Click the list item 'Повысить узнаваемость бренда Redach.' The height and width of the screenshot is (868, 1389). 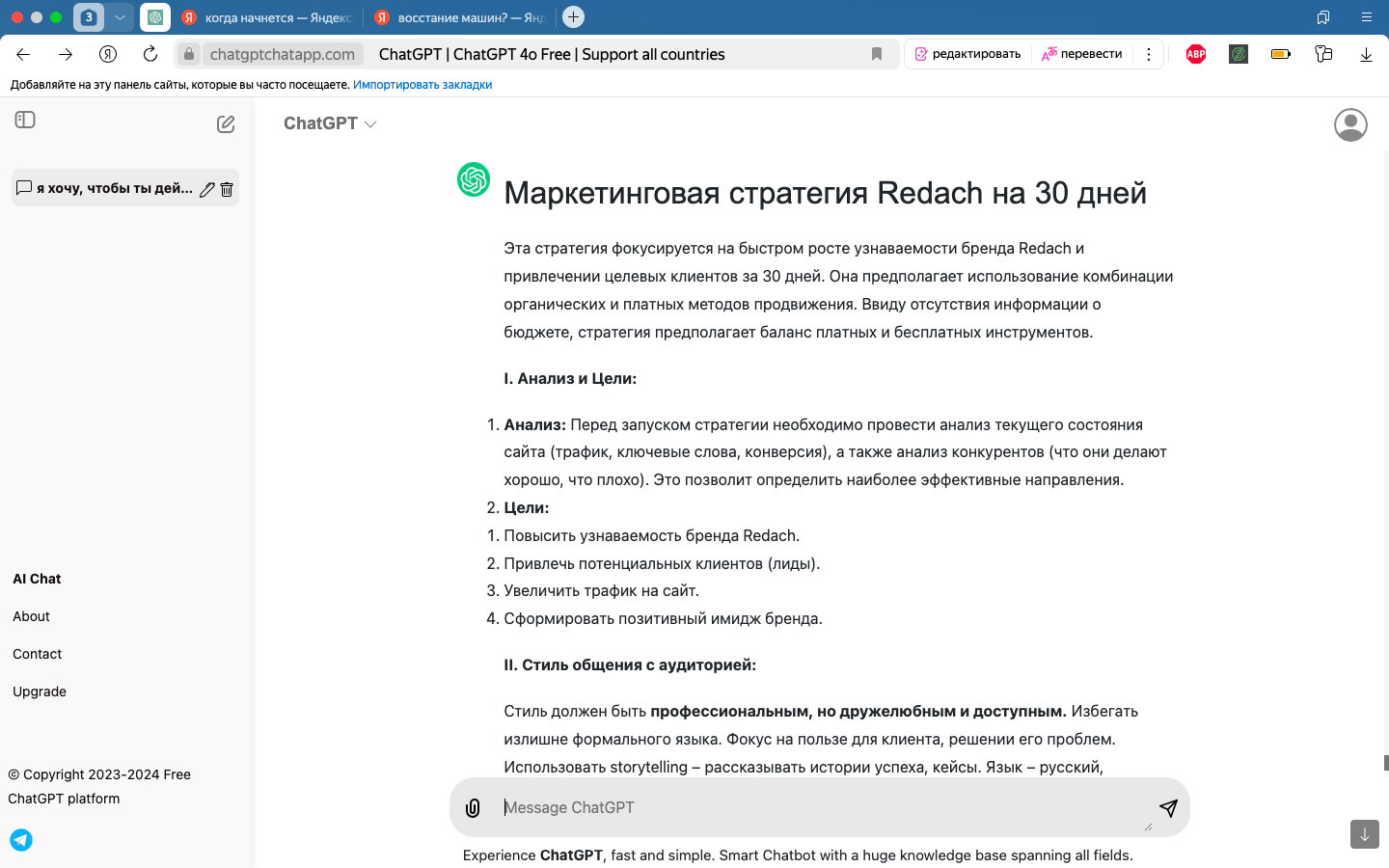click(652, 535)
